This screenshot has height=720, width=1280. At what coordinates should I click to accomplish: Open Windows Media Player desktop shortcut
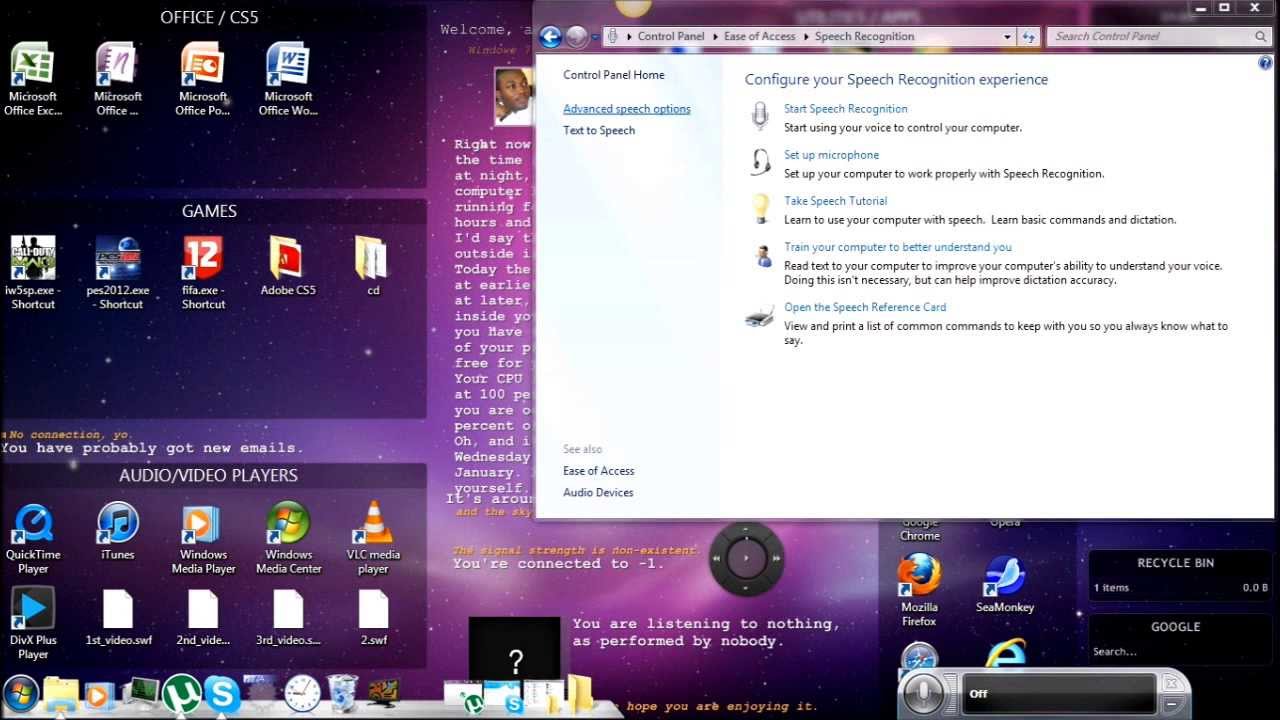[203, 539]
